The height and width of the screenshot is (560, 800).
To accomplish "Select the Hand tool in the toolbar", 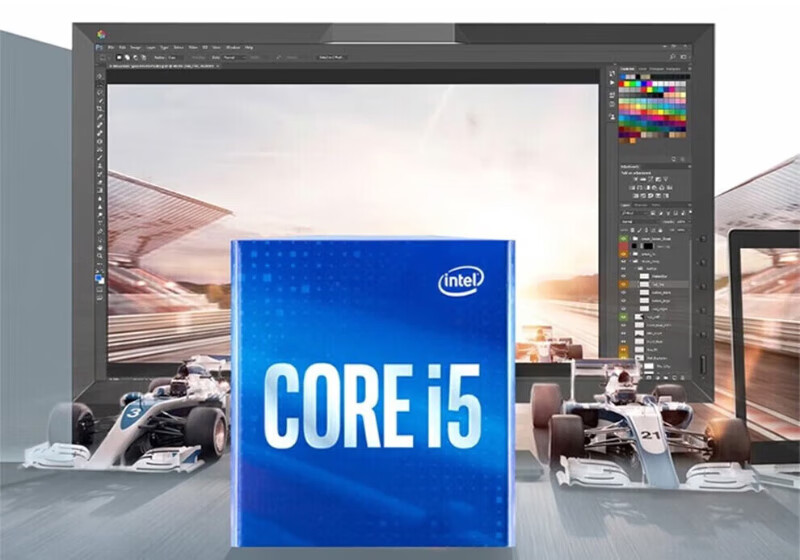I will 100,247.
